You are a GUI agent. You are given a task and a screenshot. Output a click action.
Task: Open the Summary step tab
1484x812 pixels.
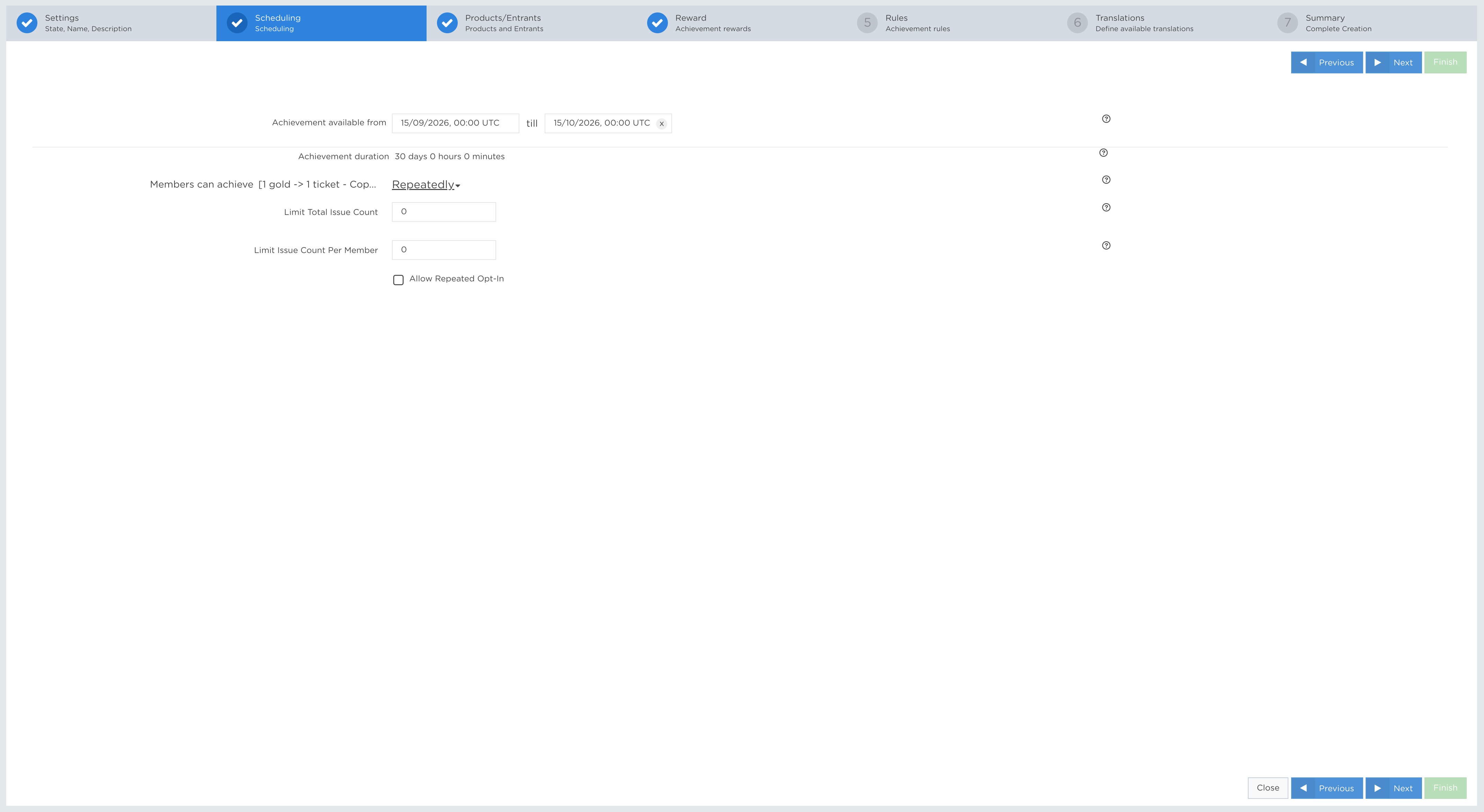(1372, 23)
